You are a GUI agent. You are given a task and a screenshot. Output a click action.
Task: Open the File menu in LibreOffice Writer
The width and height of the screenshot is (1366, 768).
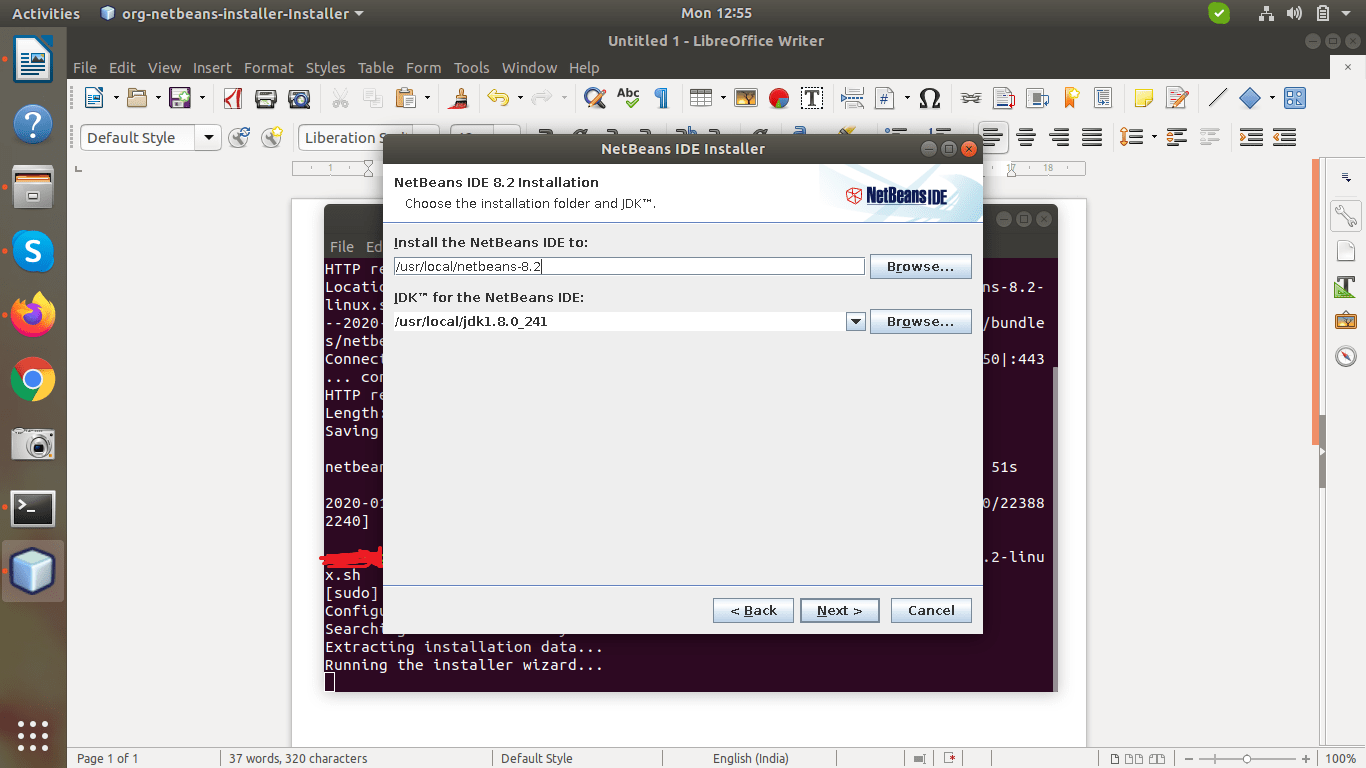85,68
